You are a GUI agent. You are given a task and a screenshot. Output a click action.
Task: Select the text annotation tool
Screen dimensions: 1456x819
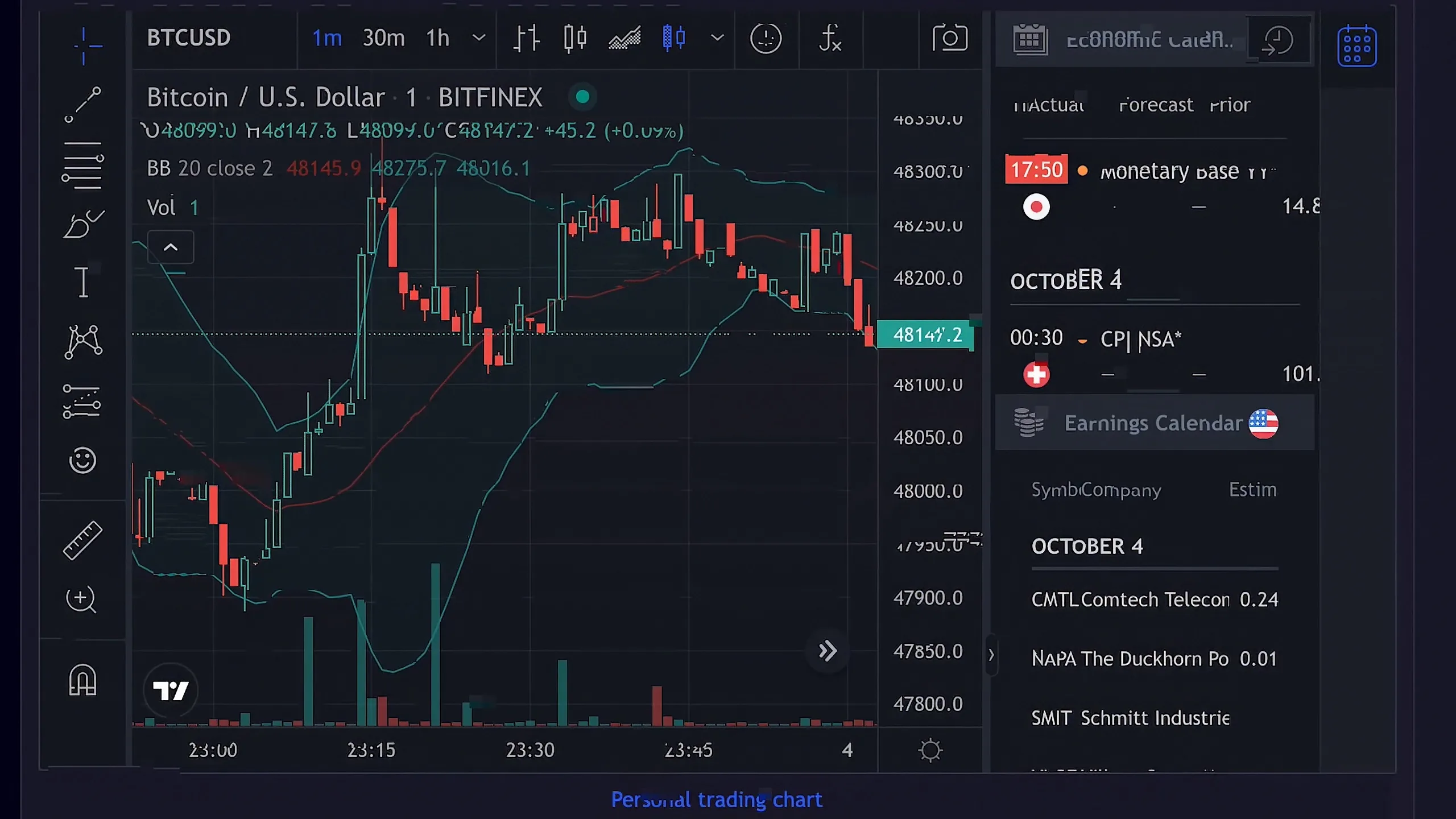(83, 282)
